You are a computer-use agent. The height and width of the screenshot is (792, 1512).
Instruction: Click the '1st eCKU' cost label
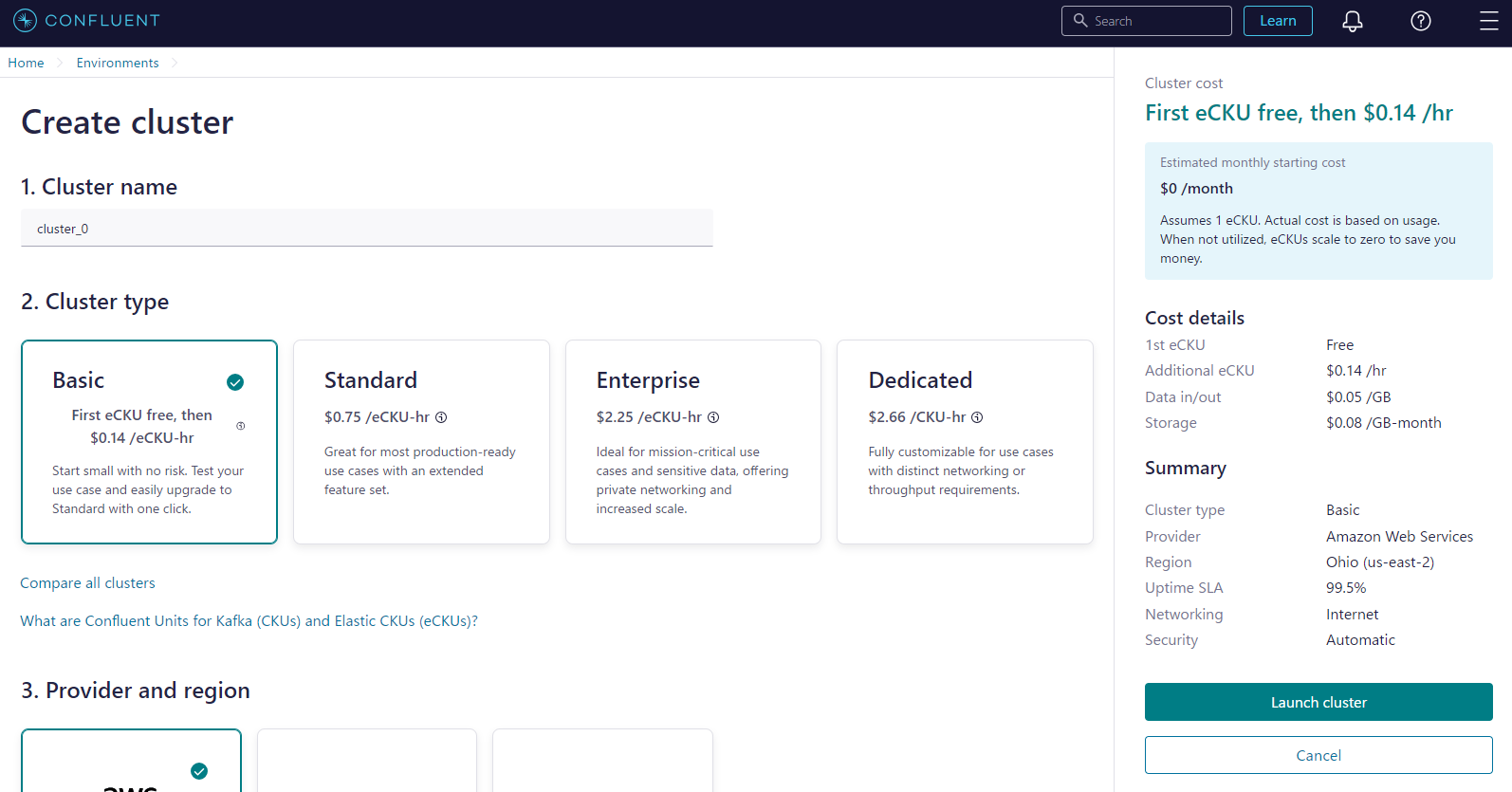coord(1174,345)
